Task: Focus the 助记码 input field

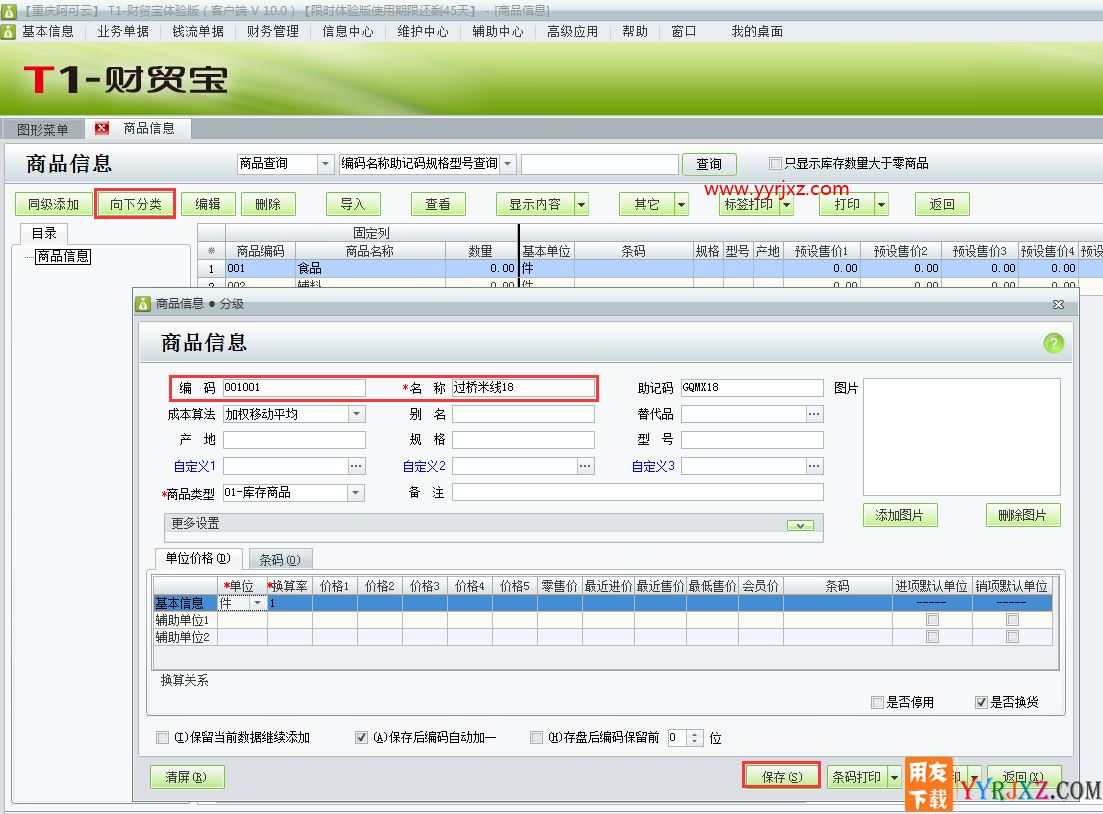Action: click(752, 388)
